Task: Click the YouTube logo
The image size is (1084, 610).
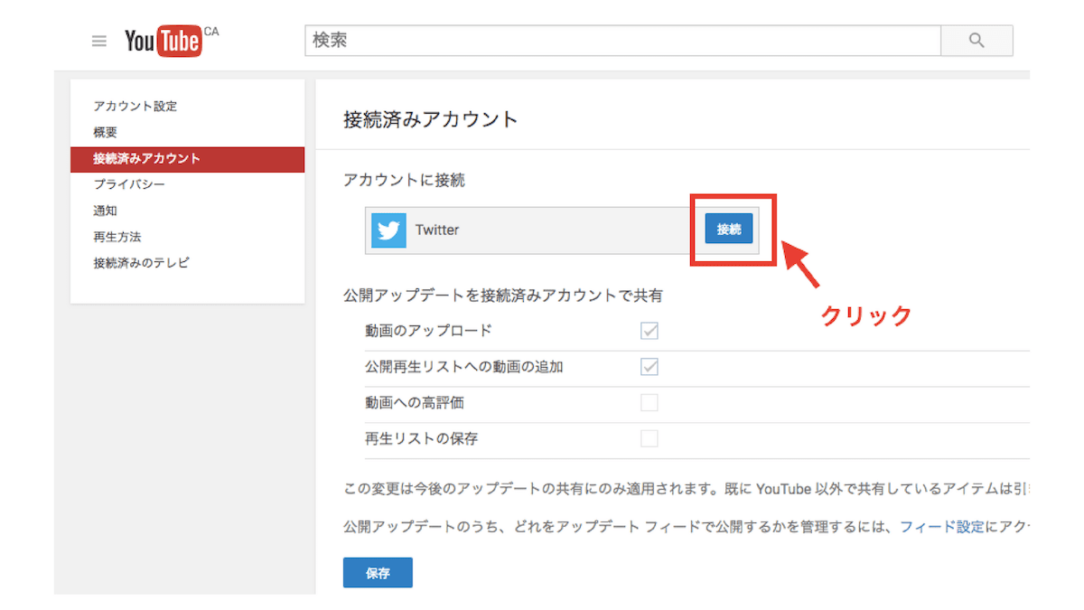Action: pos(164,41)
